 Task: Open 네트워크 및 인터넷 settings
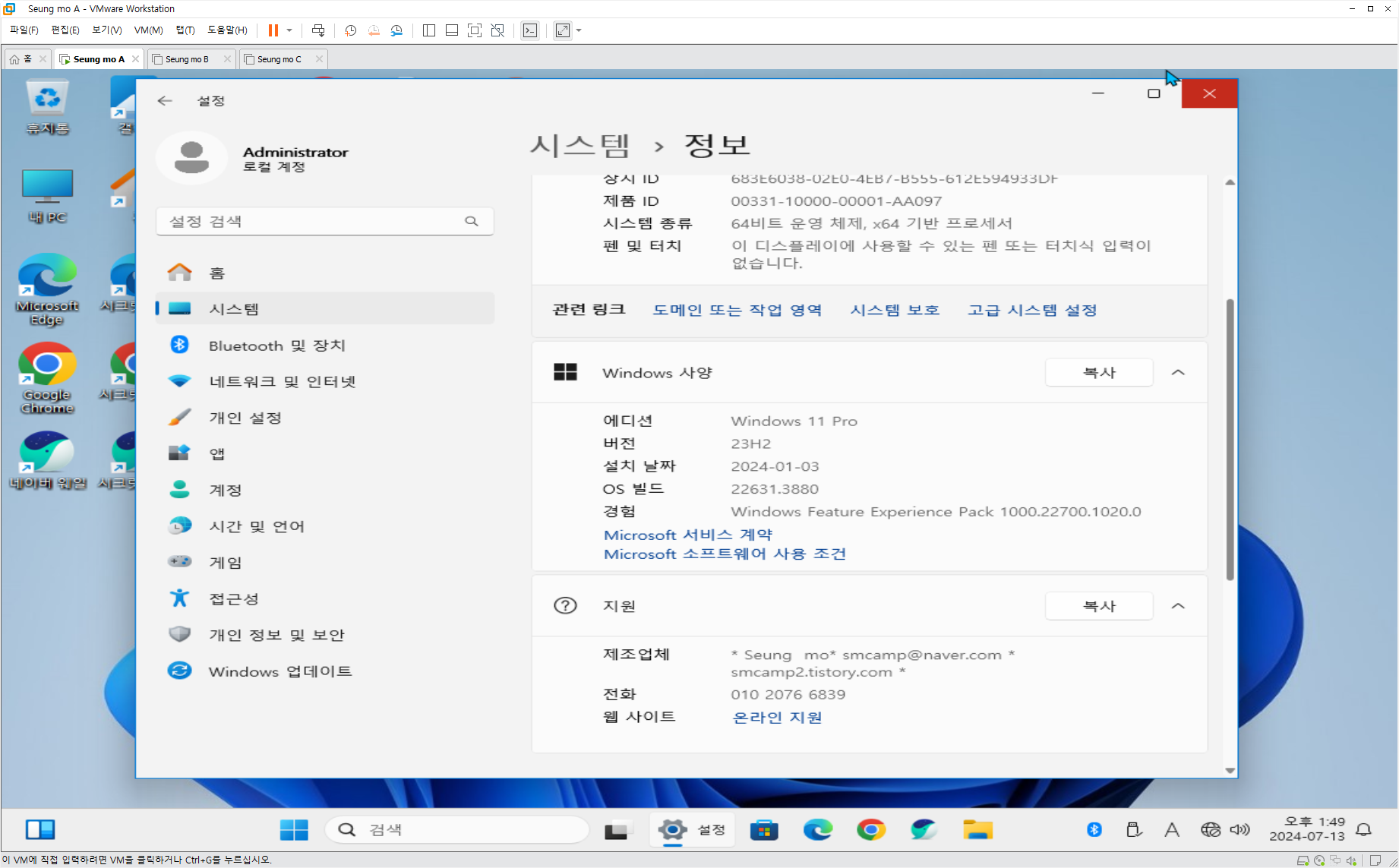tap(325, 381)
